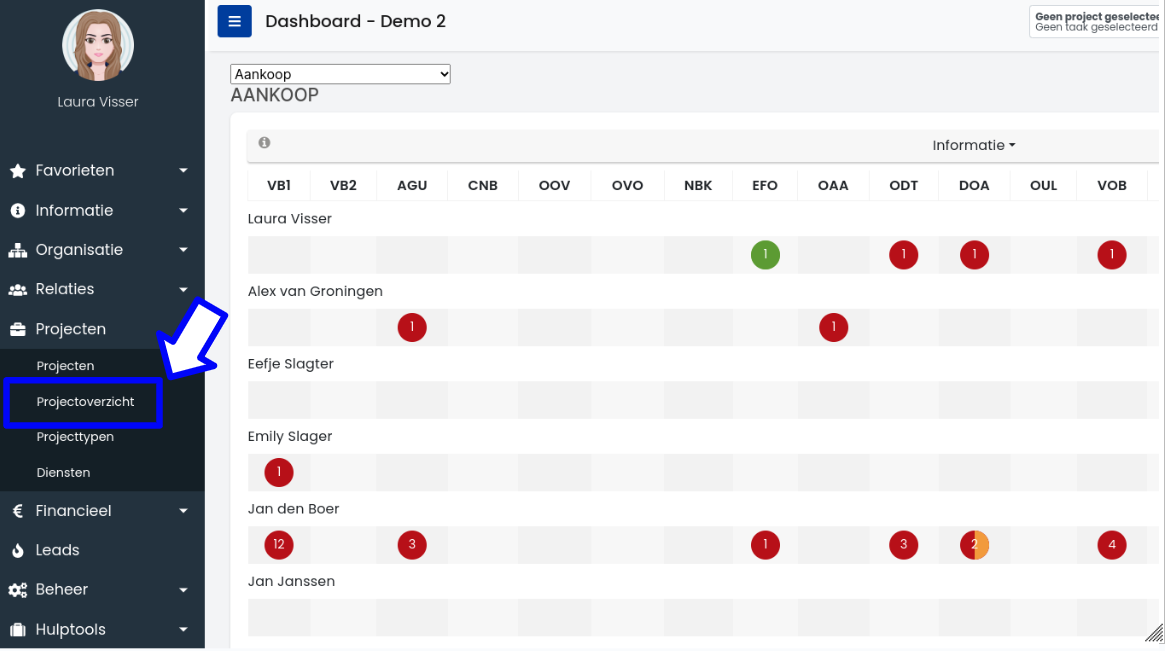The height and width of the screenshot is (651, 1165).
Task: Click the red 12 badge under VB1
Action: pyautogui.click(x=279, y=545)
